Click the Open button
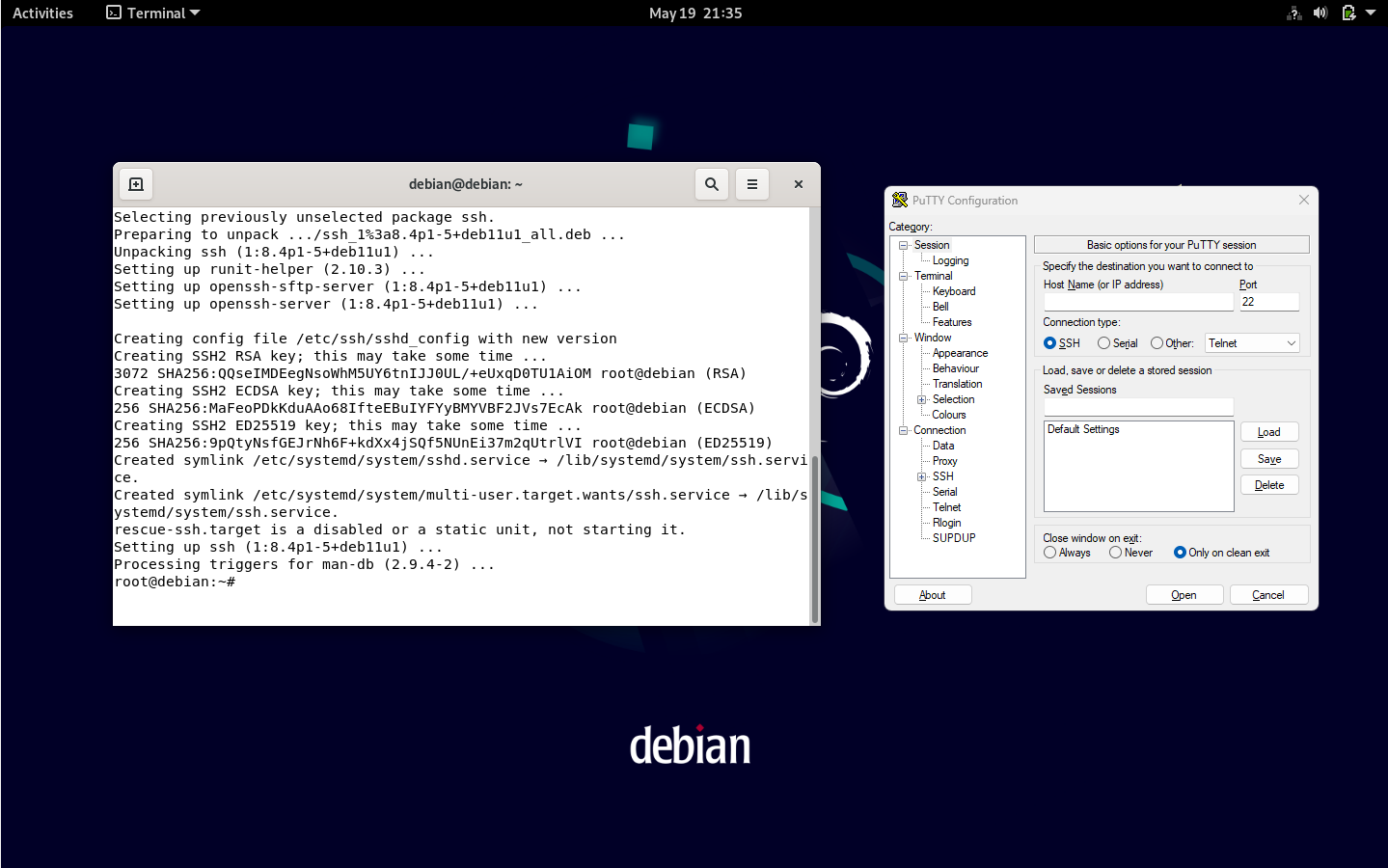Image resolution: width=1388 pixels, height=868 pixels. 1184,595
